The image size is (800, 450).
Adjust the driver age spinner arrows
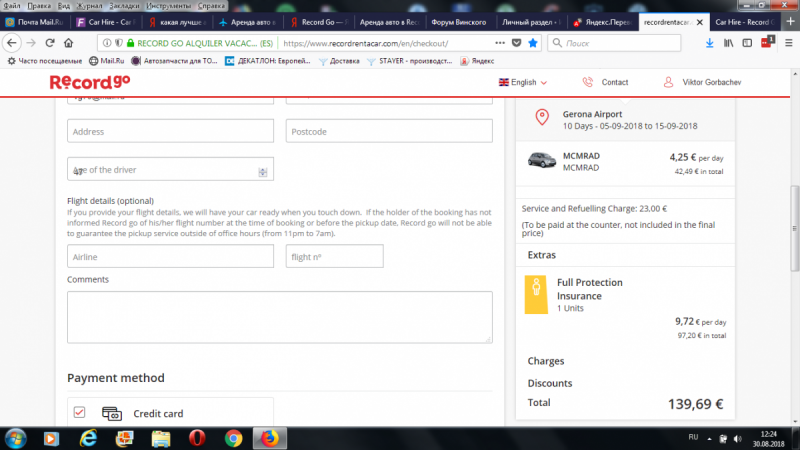coord(263,171)
